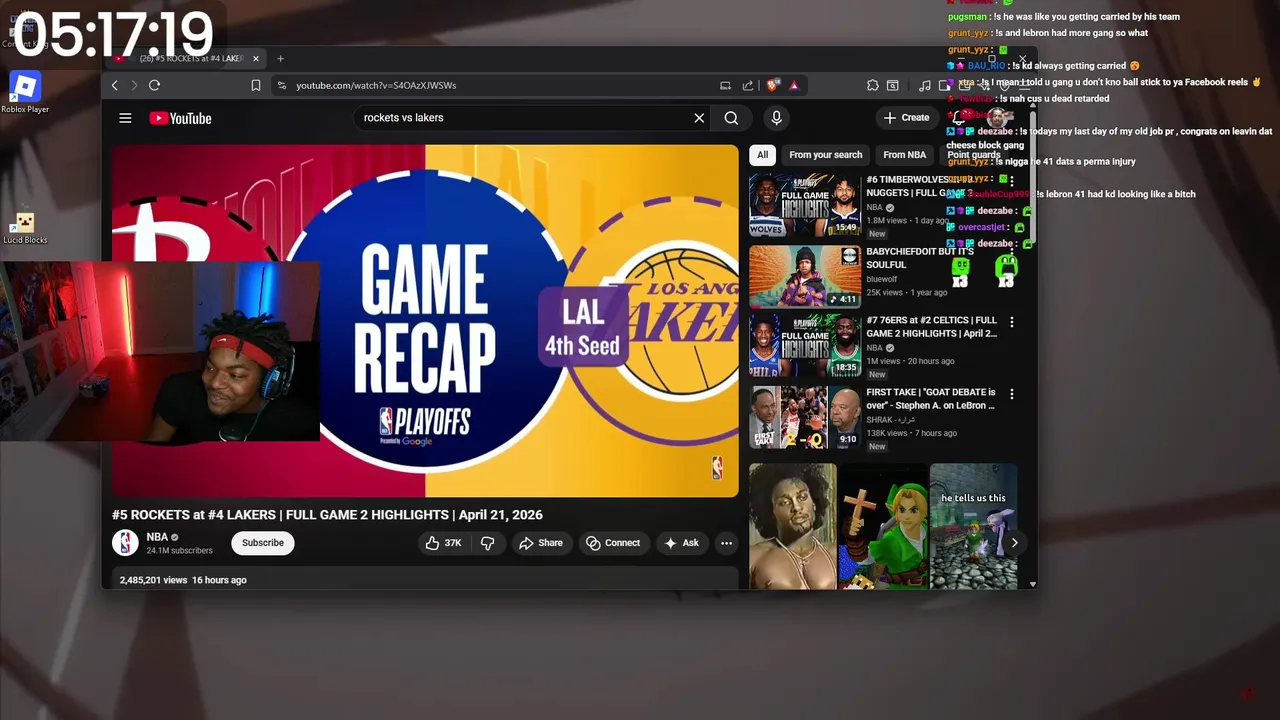Viewport: 1280px width, 720px height.
Task: Close the '#5 ROCKETS at #4 LAKERS' tab
Action: point(255,58)
